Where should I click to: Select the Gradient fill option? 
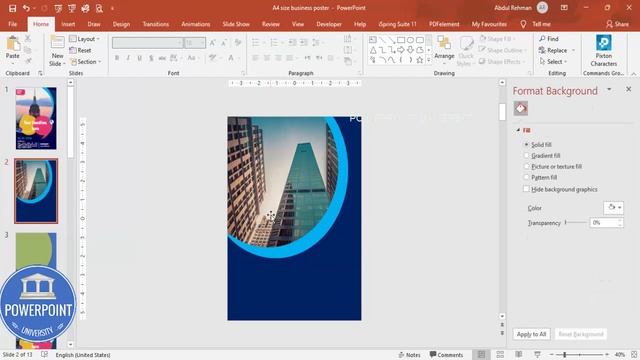pos(542,156)
